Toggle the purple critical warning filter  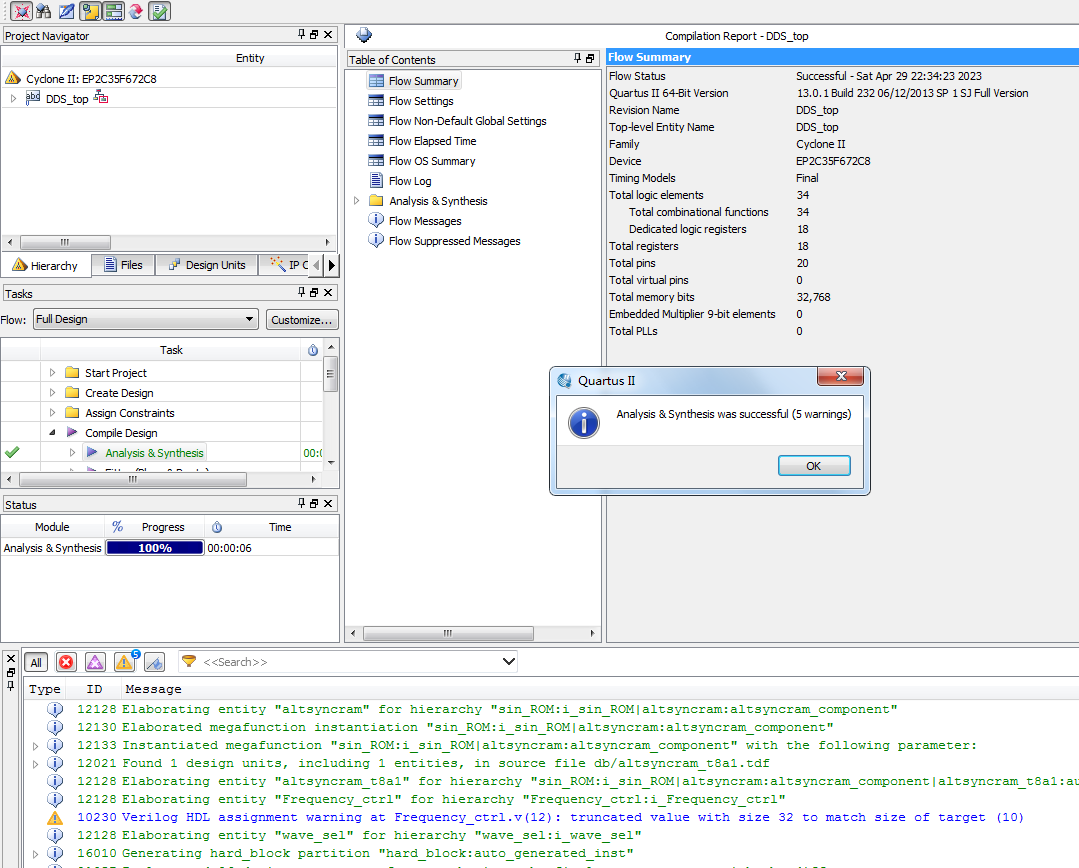coord(95,662)
